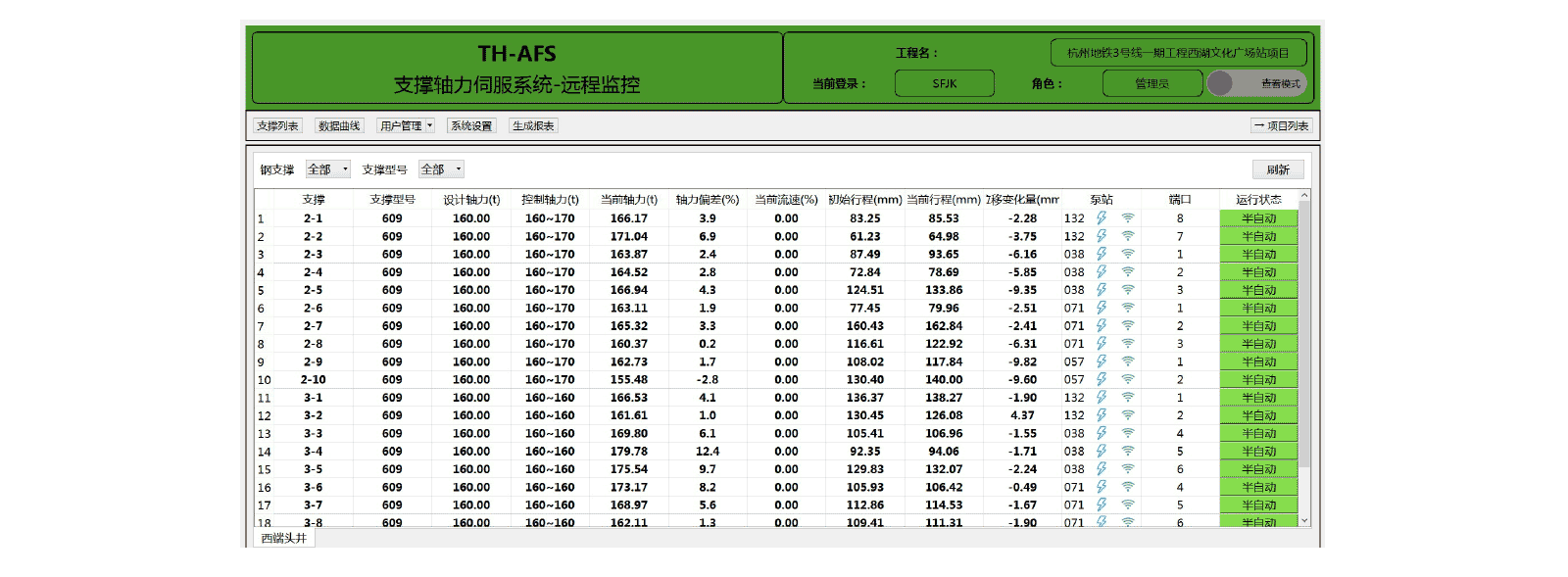Click the lightning icon in row 2-1
Viewport: 1568px width, 577px height.
(x=1102, y=218)
